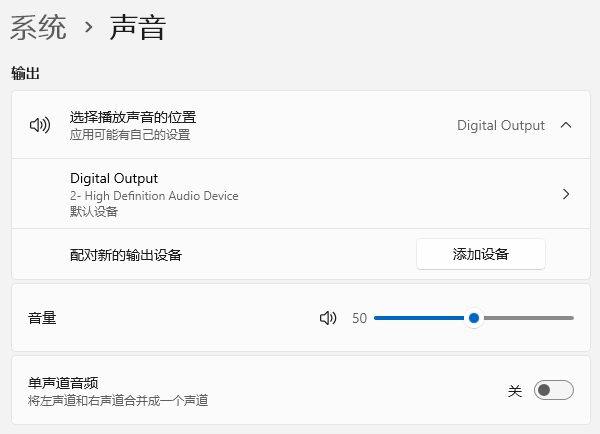Open Digital Output properties via the right chevron

pyautogui.click(x=566, y=194)
